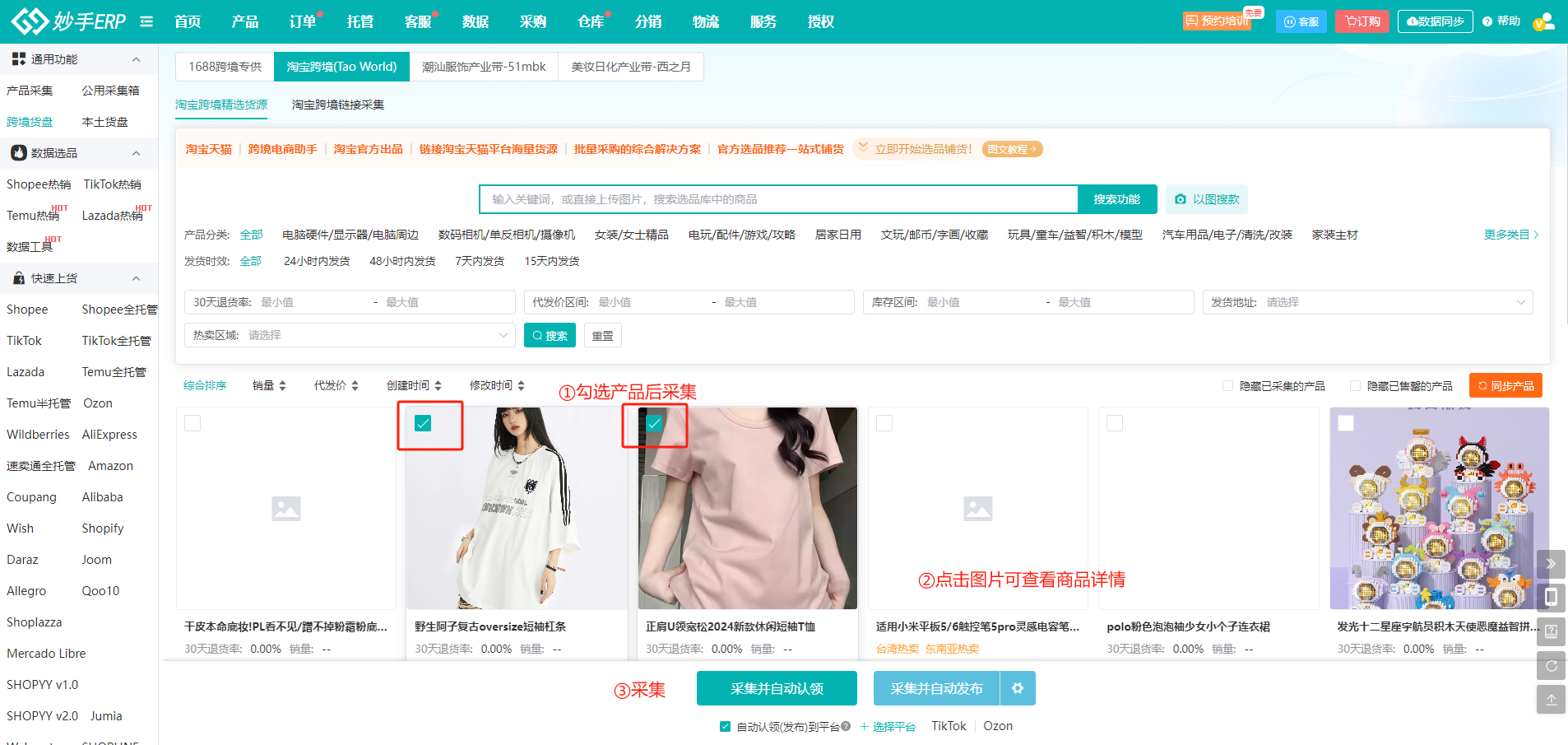Click the 数据选品 flame icon
Image resolution: width=1568 pixels, height=745 pixels.
[x=18, y=153]
